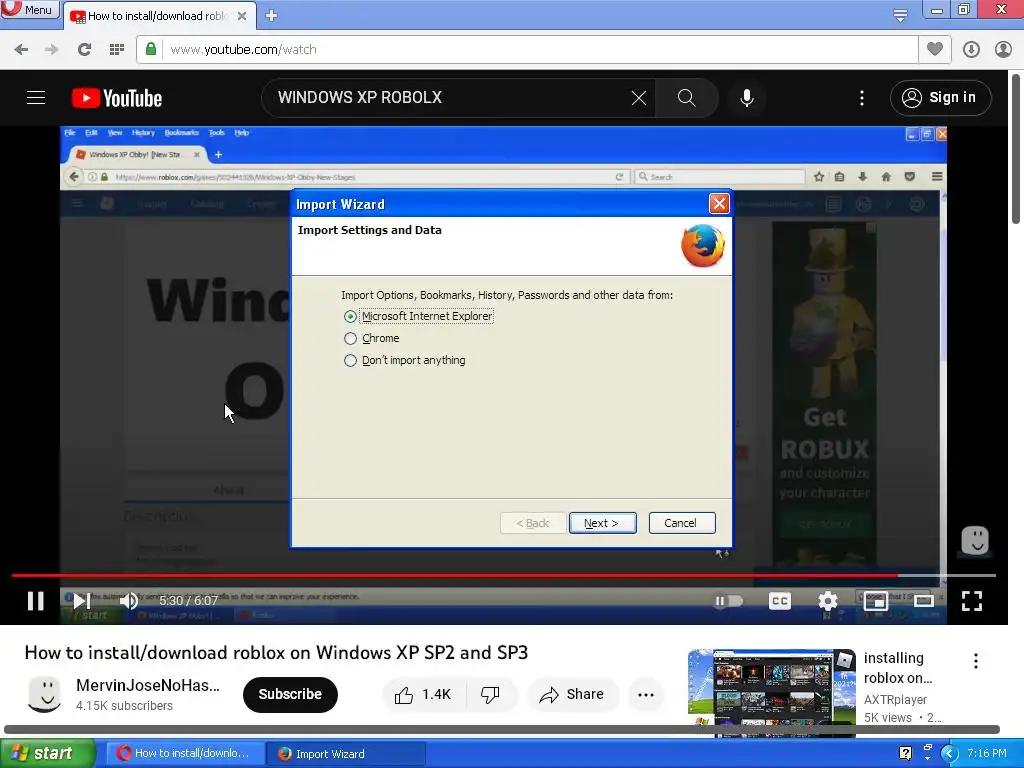Like the video
1024x768 pixels.
(x=423, y=695)
